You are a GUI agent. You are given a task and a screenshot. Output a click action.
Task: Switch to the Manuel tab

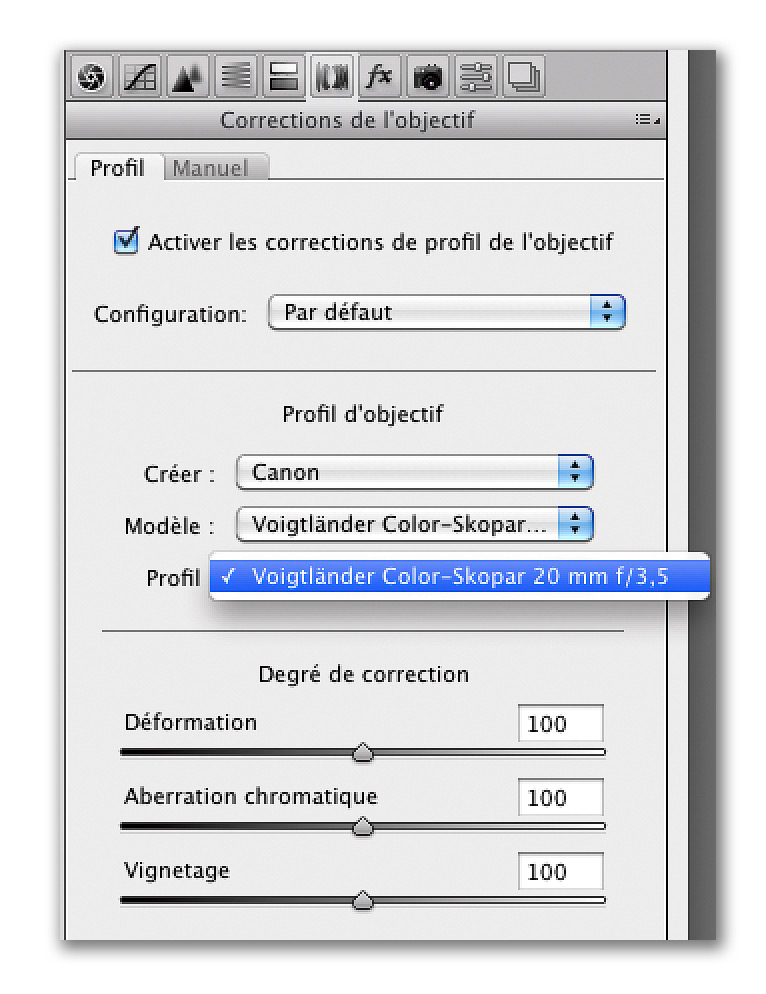pyautogui.click(x=210, y=168)
